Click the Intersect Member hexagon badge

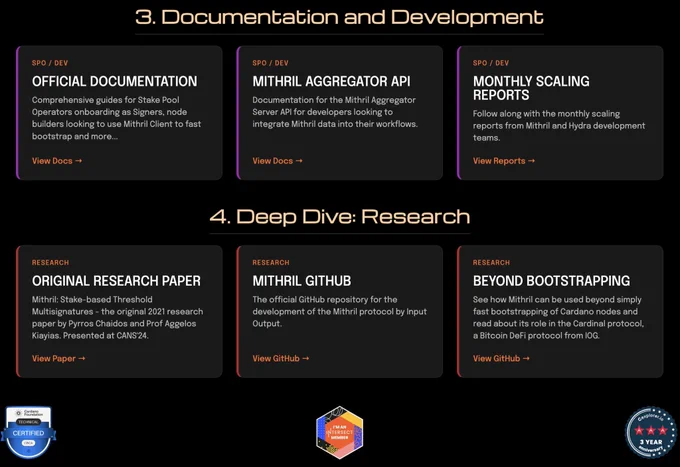(x=340, y=432)
